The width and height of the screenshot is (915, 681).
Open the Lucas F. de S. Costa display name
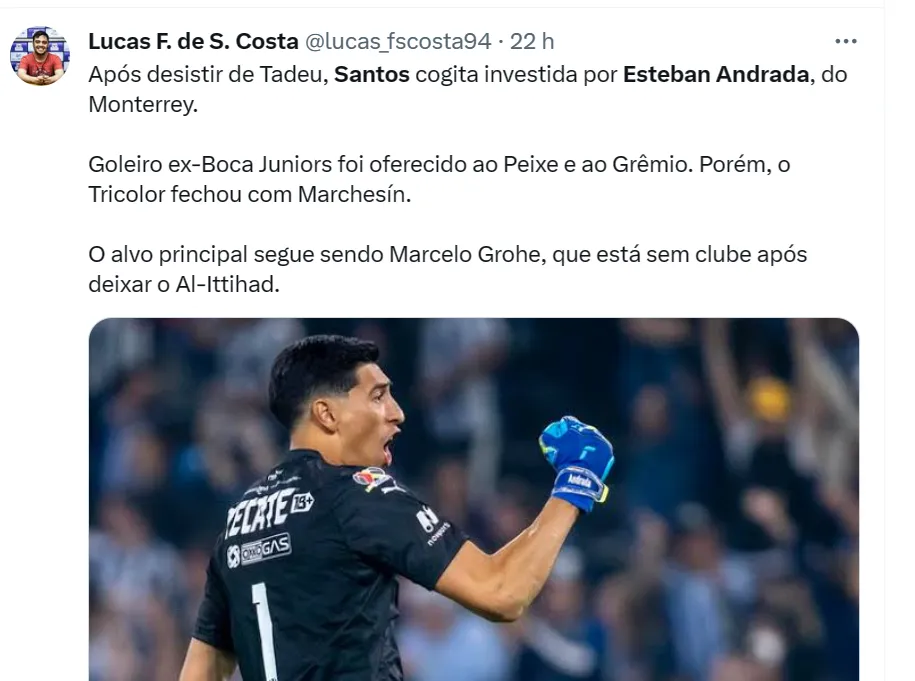click(x=193, y=41)
